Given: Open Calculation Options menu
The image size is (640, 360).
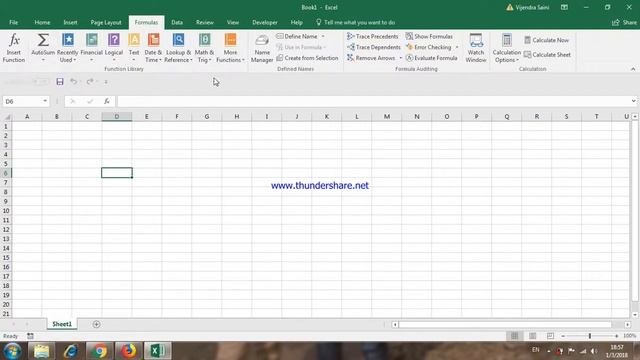Looking at the screenshot, I should click(x=507, y=48).
